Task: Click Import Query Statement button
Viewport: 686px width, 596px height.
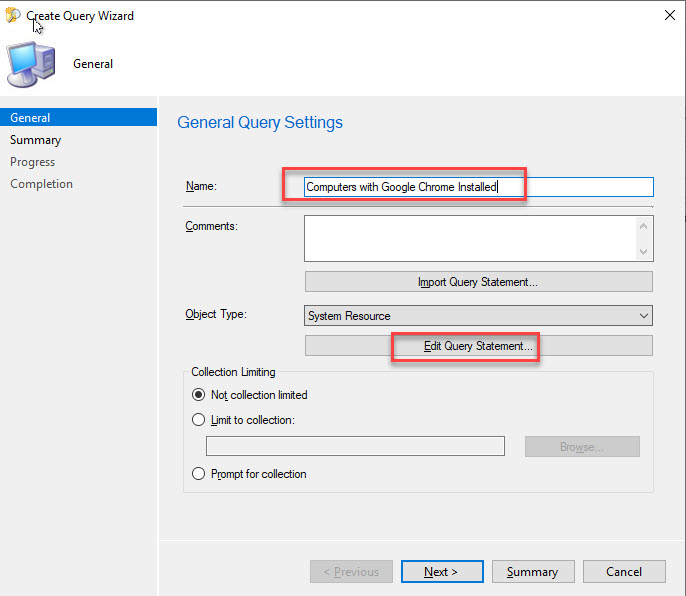Action: click(x=478, y=282)
